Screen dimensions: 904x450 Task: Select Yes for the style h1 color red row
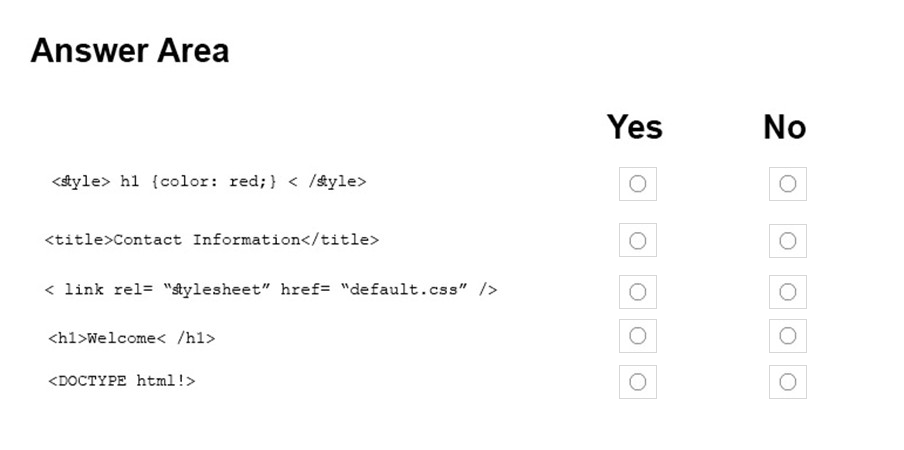(637, 184)
